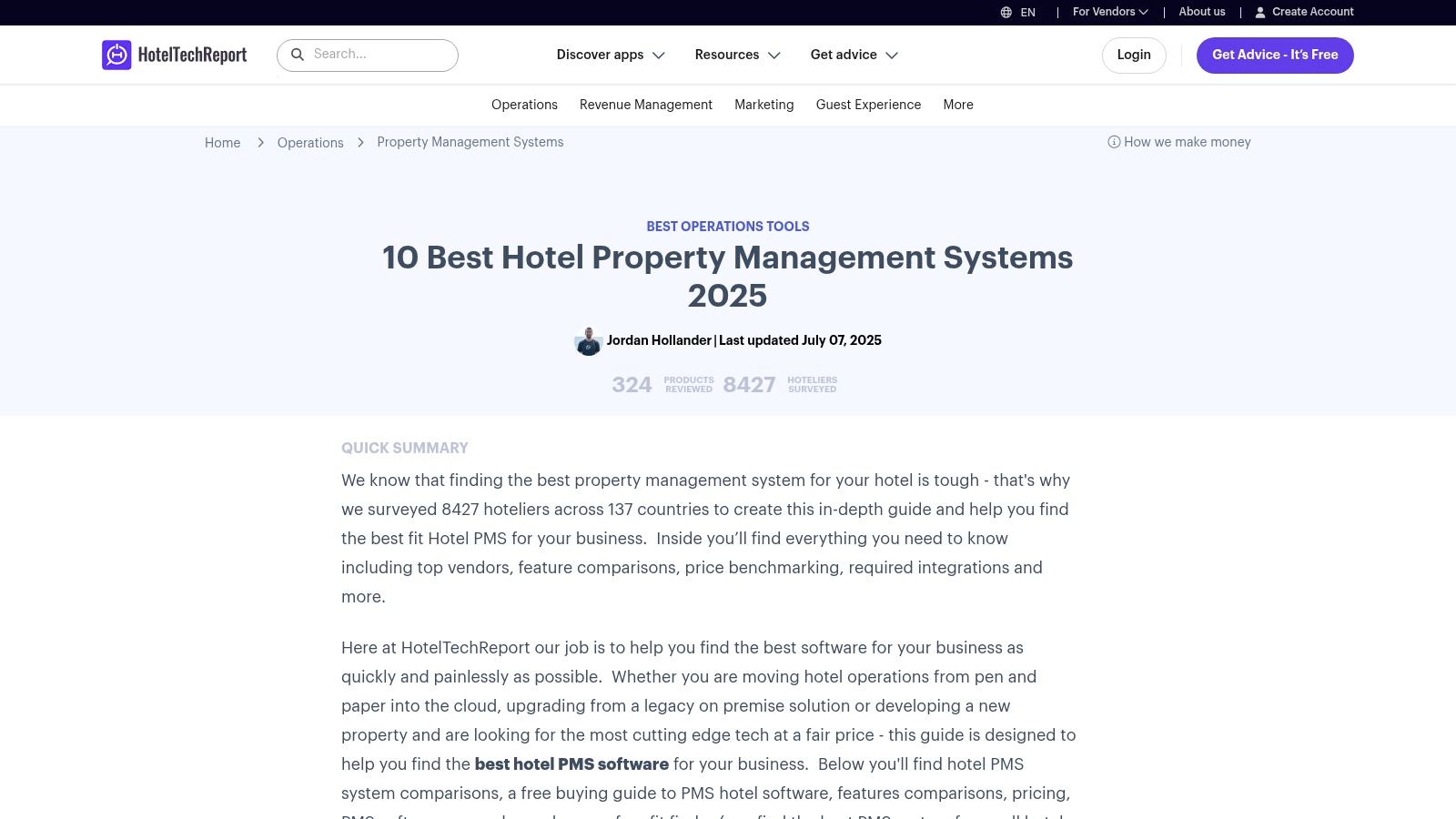Click the Login button
The width and height of the screenshot is (1456, 819).
click(1134, 56)
